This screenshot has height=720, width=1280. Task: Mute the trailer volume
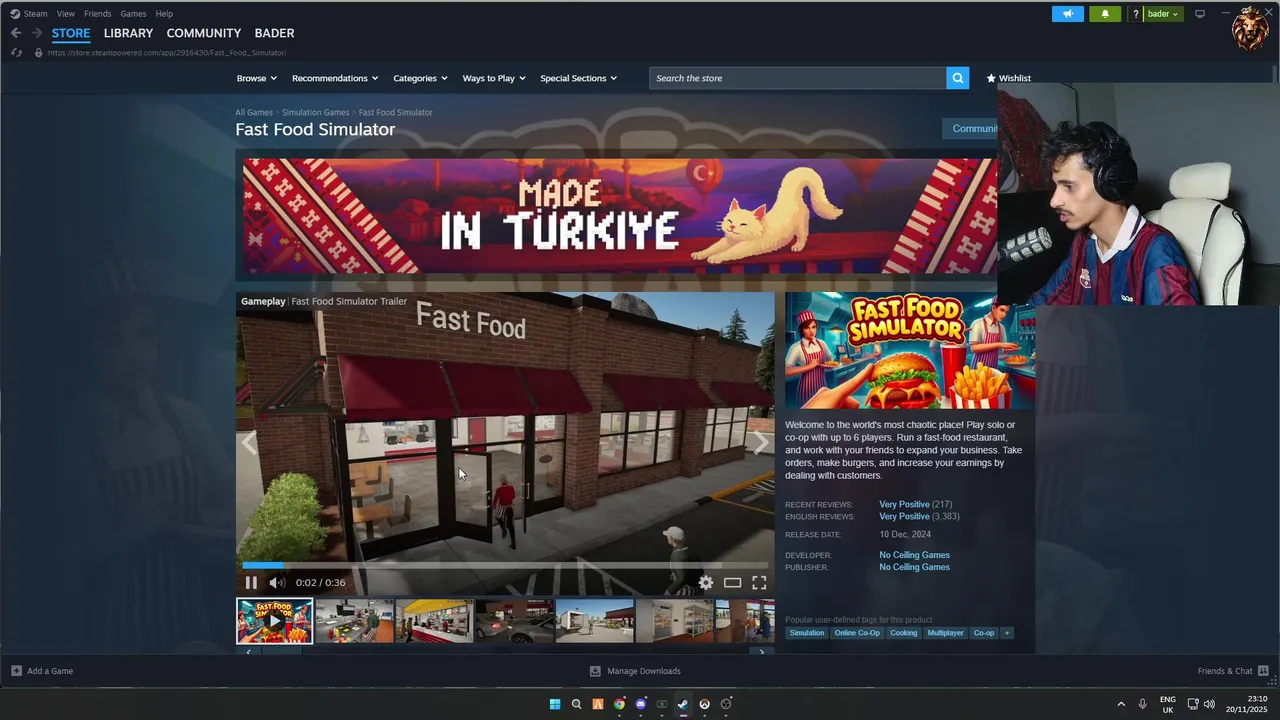pos(277,582)
